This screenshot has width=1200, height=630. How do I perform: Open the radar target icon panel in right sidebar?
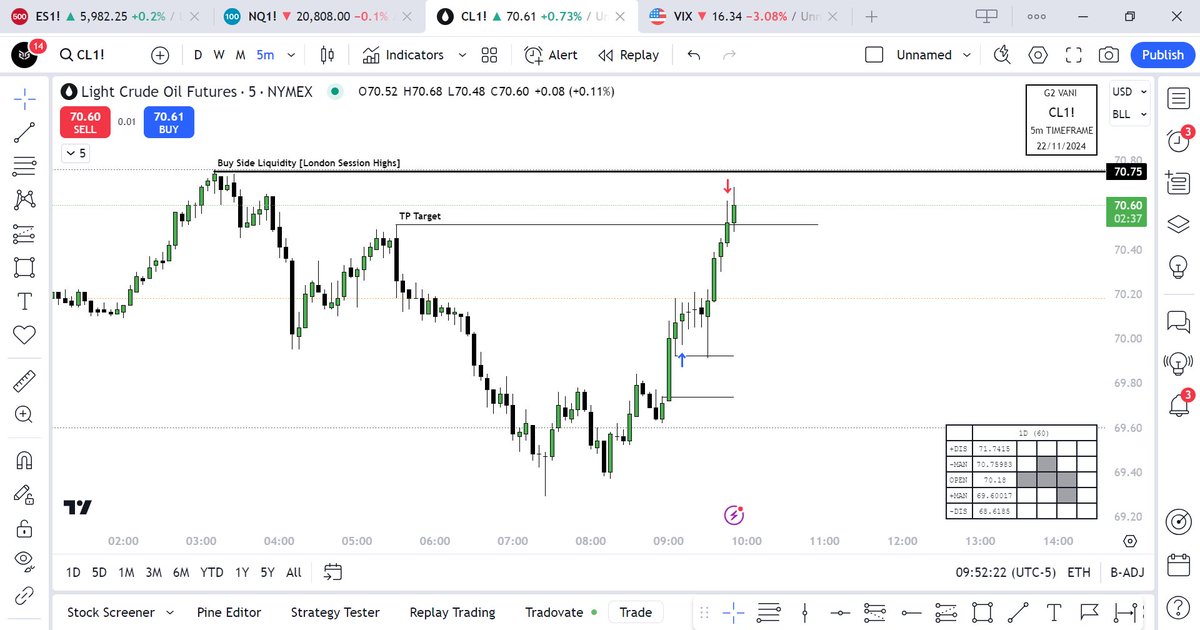click(x=1178, y=521)
